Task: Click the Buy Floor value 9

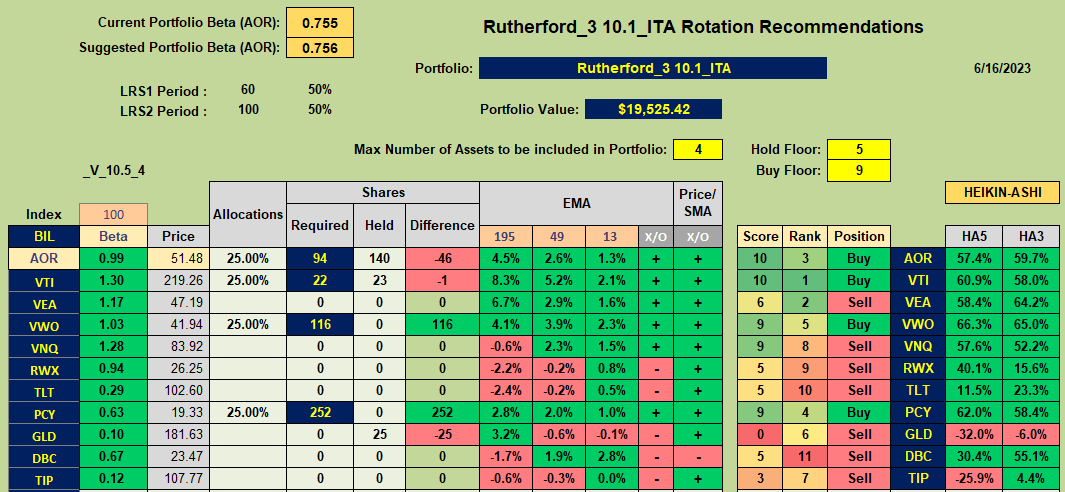Action: click(859, 171)
